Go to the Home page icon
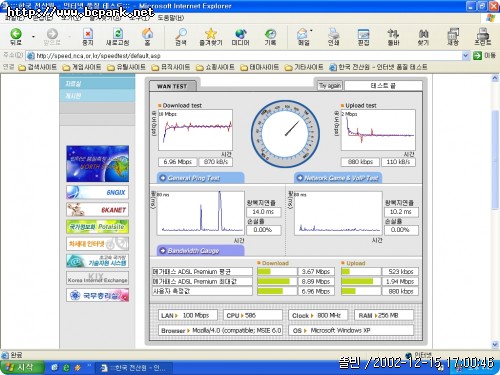Image resolution: width=500 pixels, height=375 pixels. pyautogui.click(x=147, y=34)
